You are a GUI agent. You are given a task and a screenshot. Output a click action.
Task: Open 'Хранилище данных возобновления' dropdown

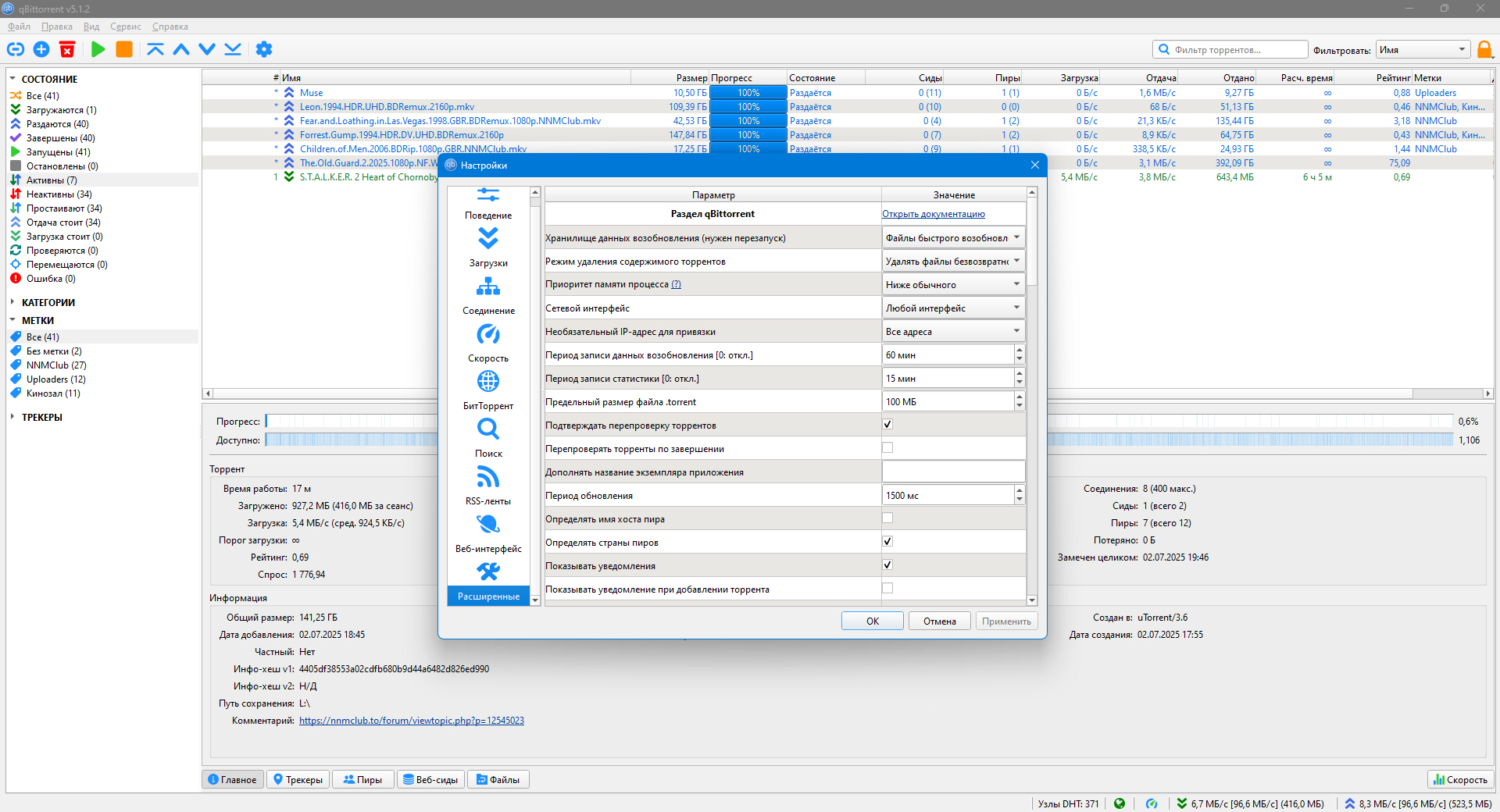point(953,238)
